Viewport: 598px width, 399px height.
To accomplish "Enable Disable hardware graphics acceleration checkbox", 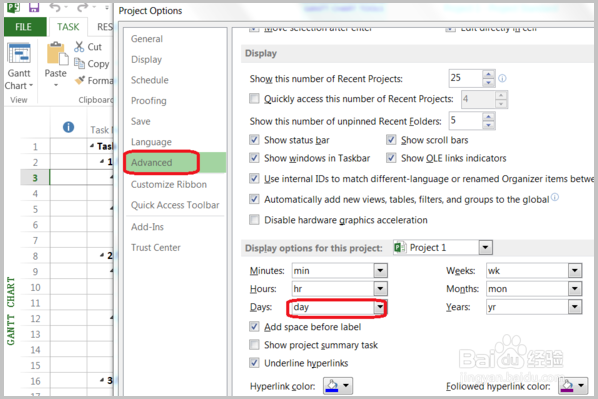I will (254, 220).
